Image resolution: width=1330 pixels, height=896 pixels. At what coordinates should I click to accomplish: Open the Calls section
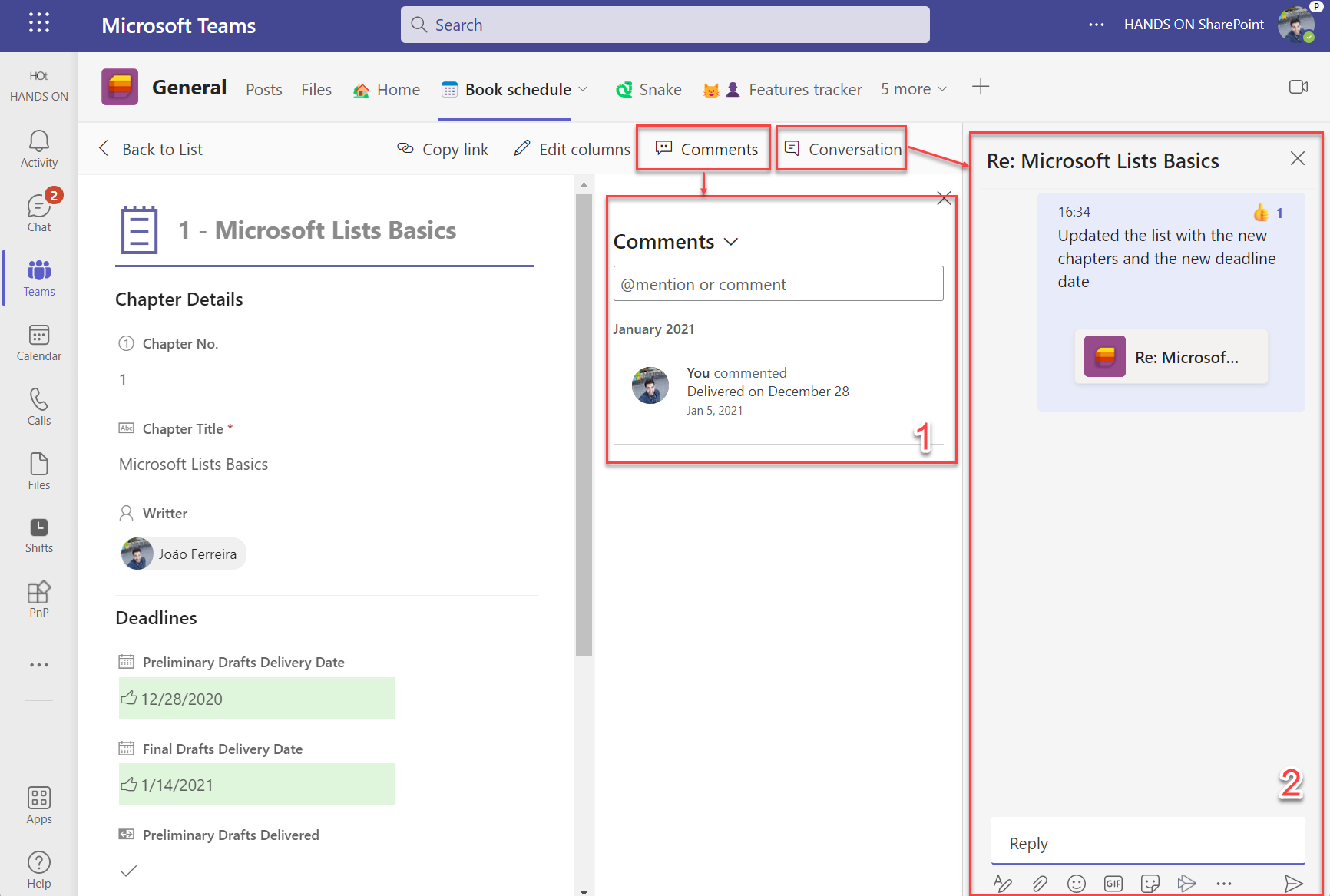pyautogui.click(x=39, y=407)
